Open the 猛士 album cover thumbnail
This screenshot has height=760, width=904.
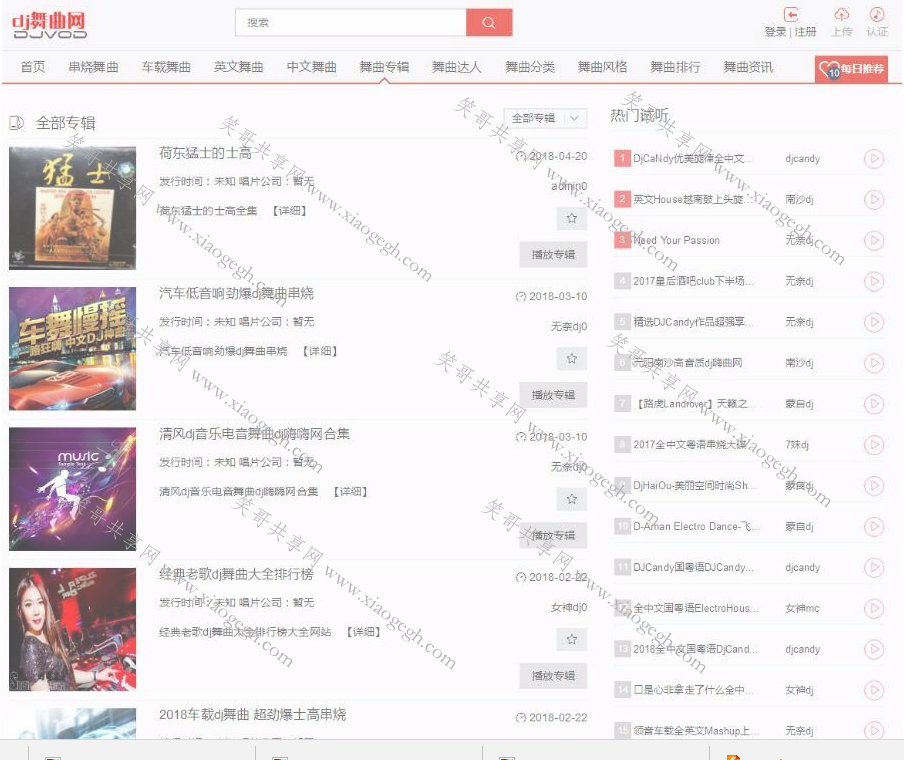click(x=73, y=208)
